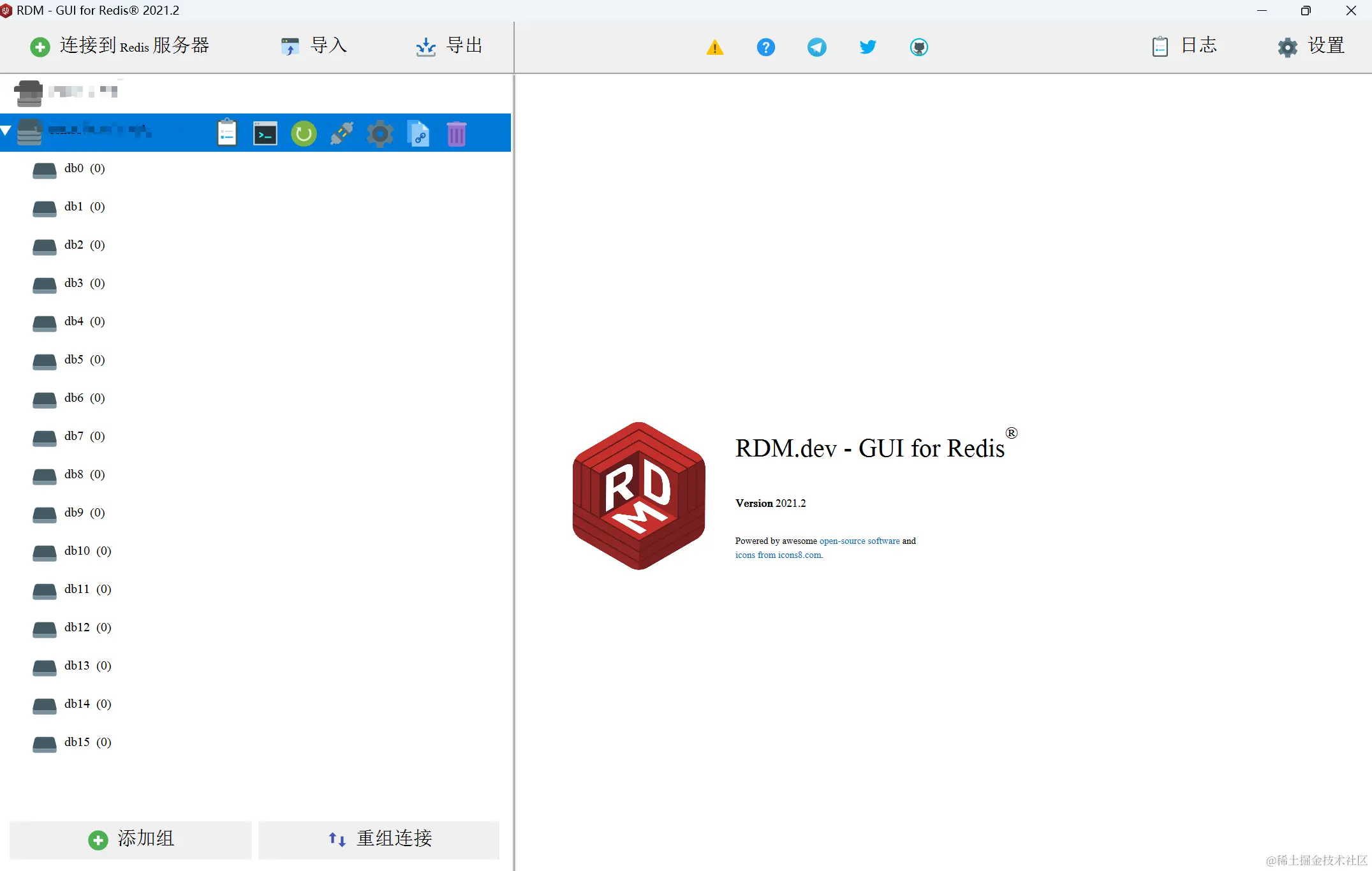The width and height of the screenshot is (1372, 871).
Task: Follow the open-source software link
Action: coord(859,541)
